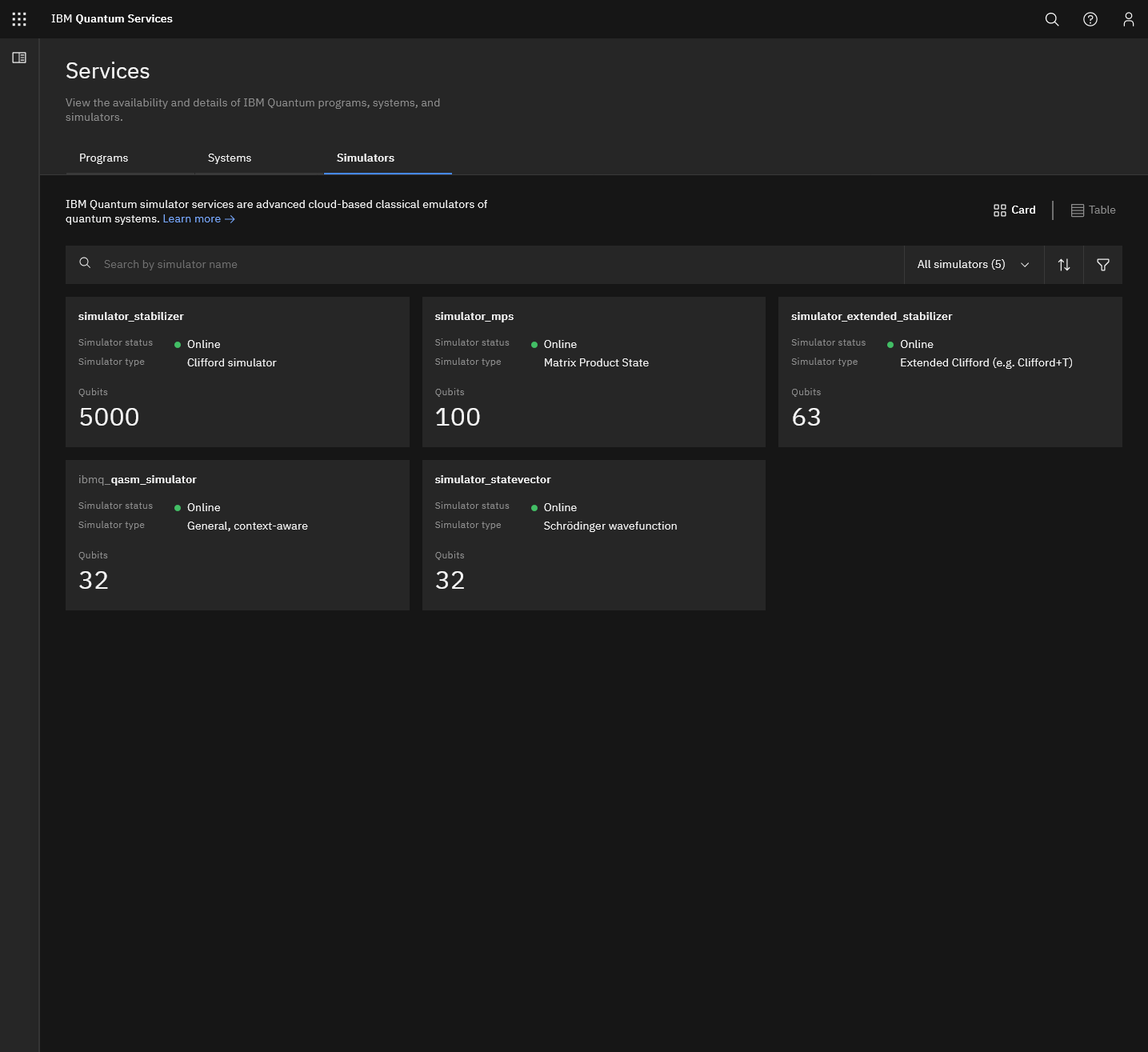The height and width of the screenshot is (1052, 1148).
Task: Click Matrix Product State type text
Action: point(596,363)
